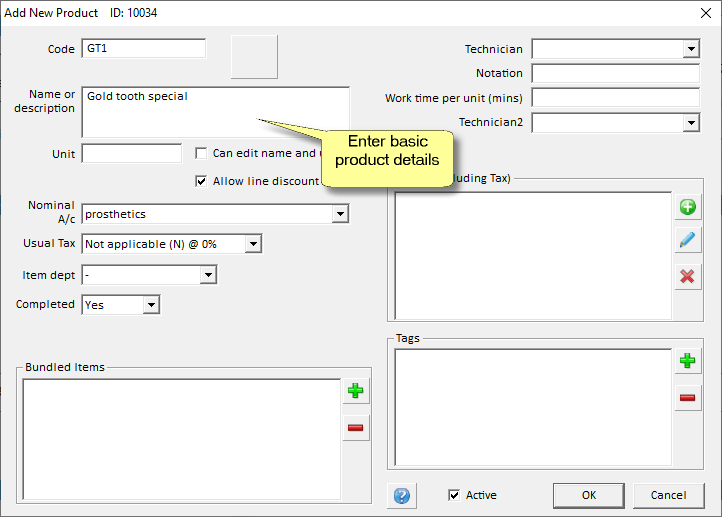Delete price entry with red X icon

click(x=688, y=277)
